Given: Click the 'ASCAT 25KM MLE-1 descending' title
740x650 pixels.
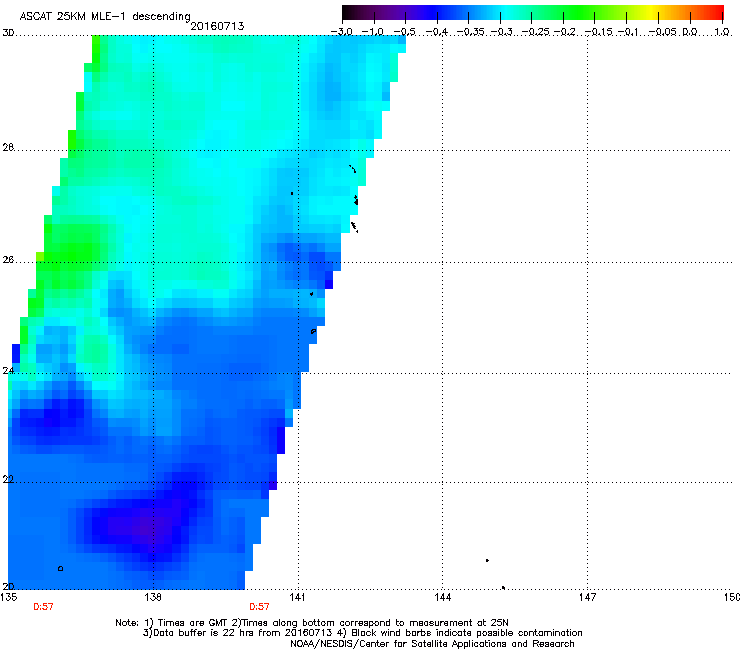Looking at the screenshot, I should (x=105, y=16).
